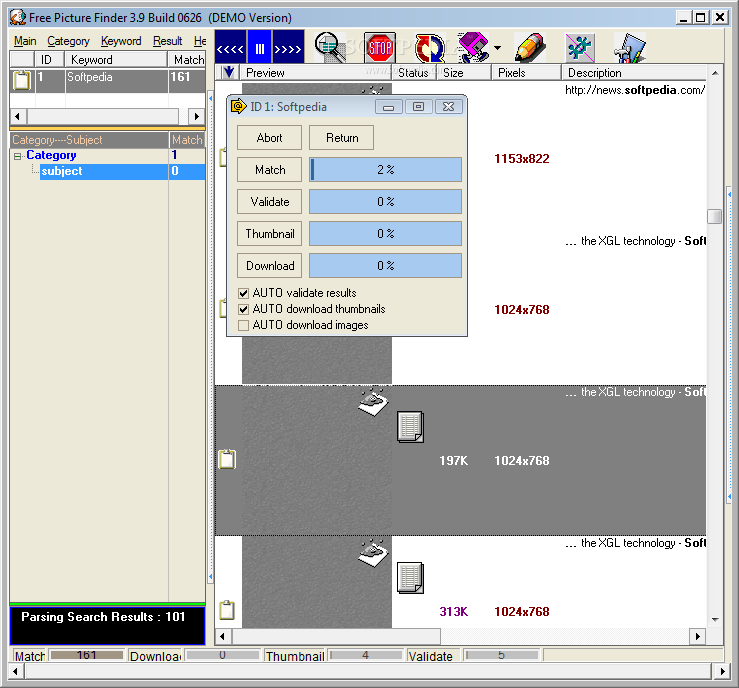Open the magnifier search tool

[x=330, y=47]
